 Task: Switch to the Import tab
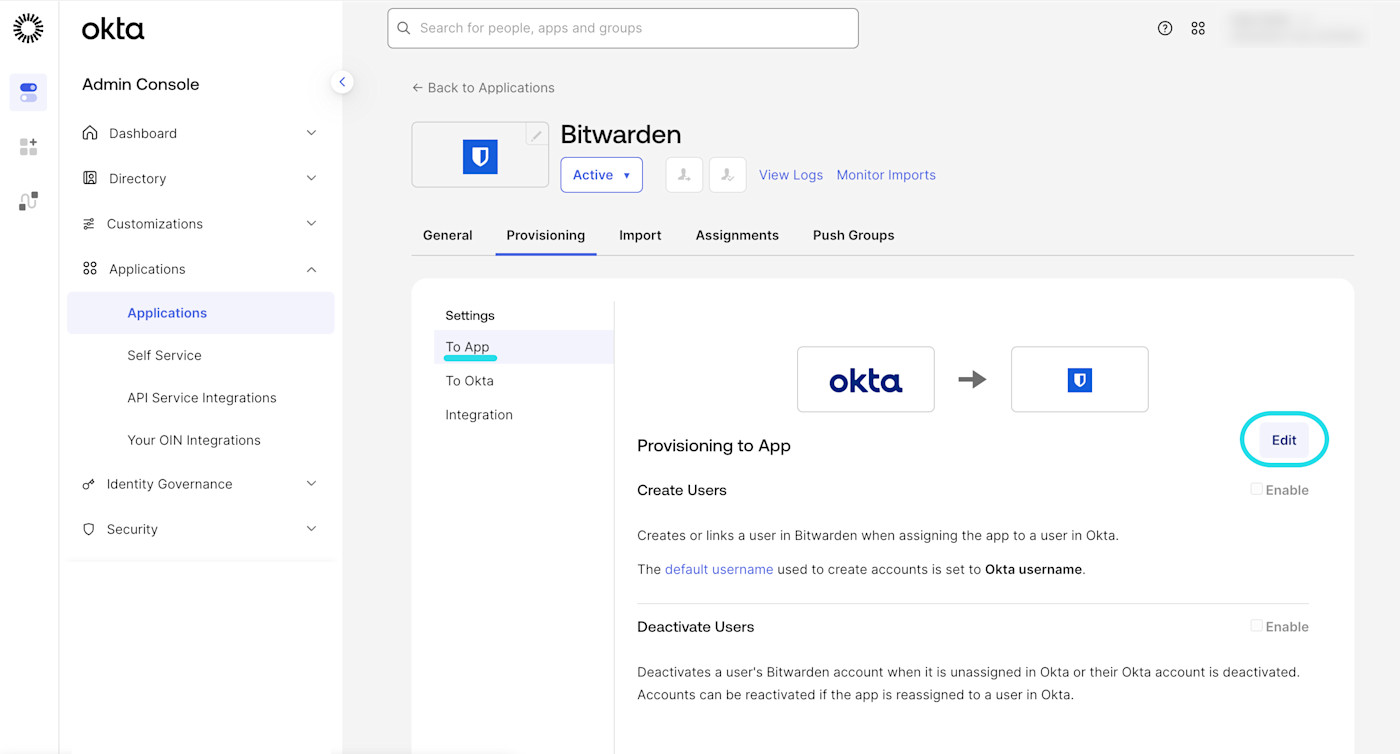640,235
